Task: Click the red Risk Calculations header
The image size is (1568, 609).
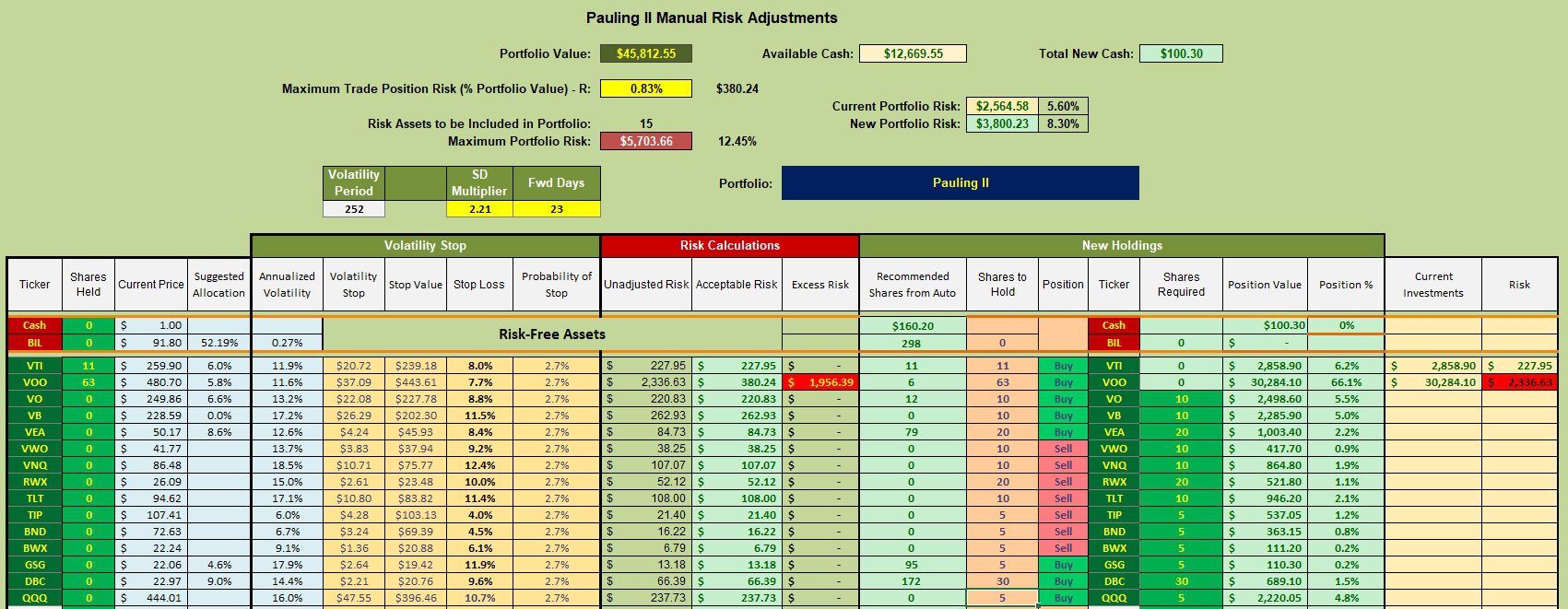Action: pos(729,245)
